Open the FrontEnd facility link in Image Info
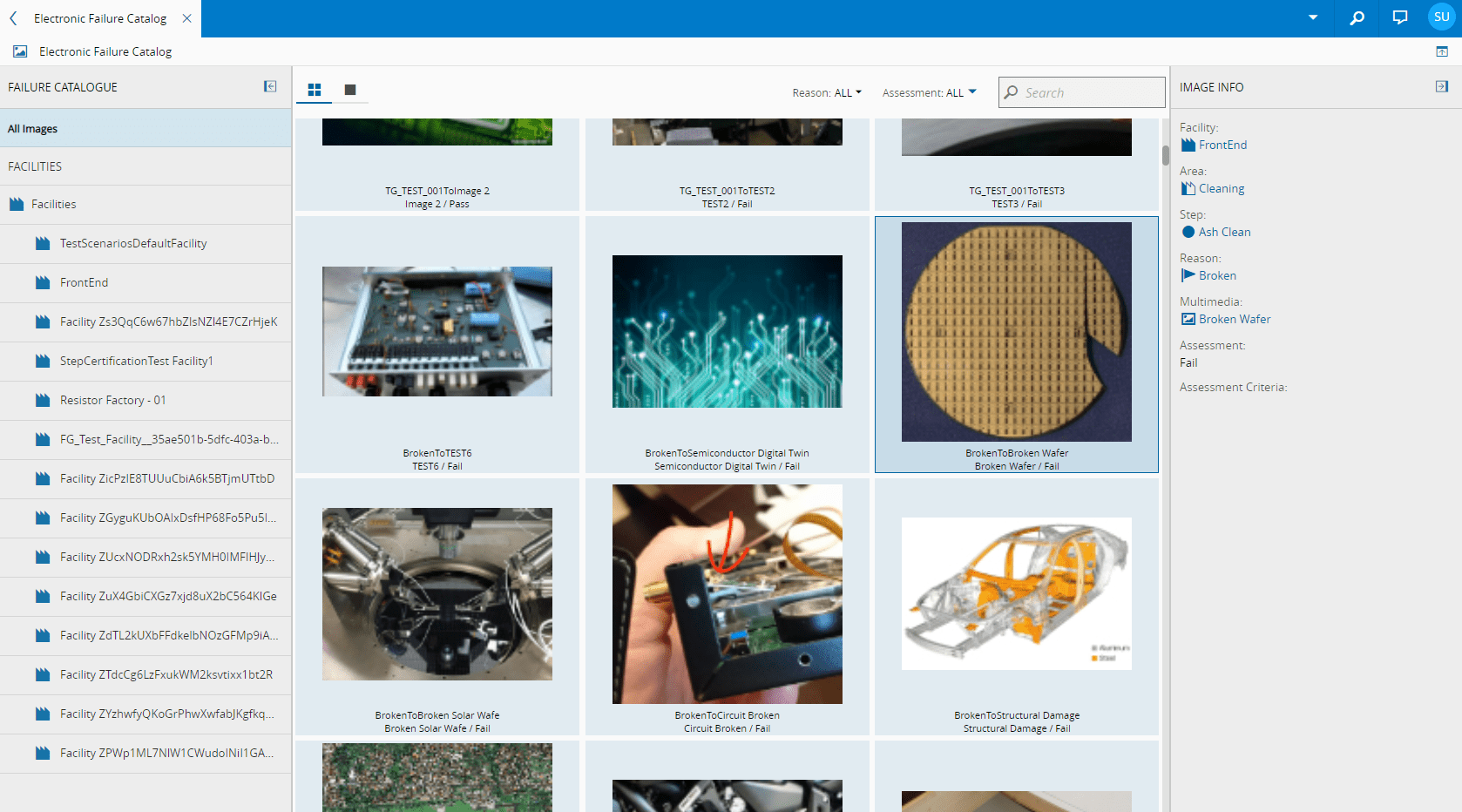The width and height of the screenshot is (1462, 812). click(1222, 145)
